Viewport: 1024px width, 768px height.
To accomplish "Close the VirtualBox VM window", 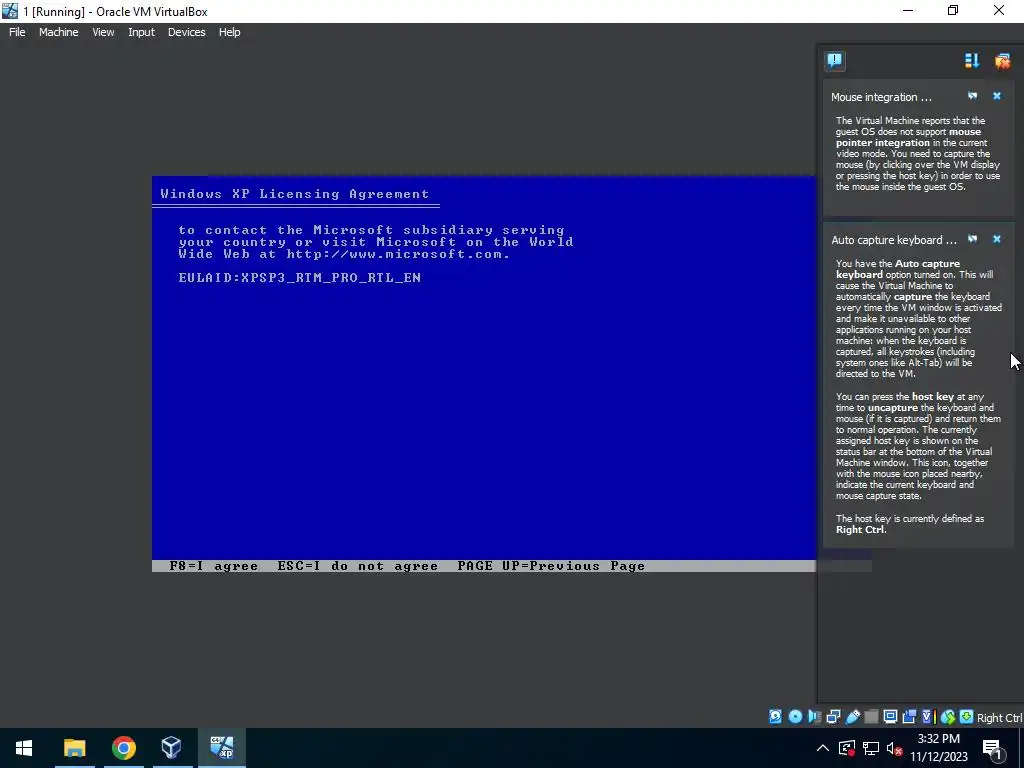I will click(999, 11).
